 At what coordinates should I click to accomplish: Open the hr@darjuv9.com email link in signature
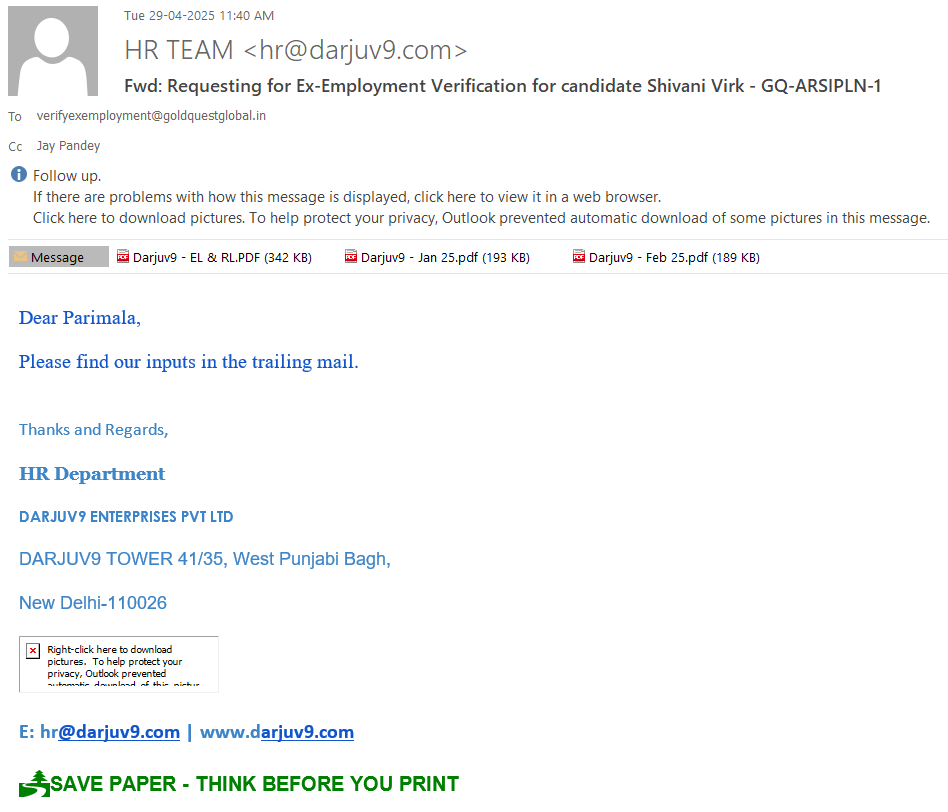coord(109,732)
